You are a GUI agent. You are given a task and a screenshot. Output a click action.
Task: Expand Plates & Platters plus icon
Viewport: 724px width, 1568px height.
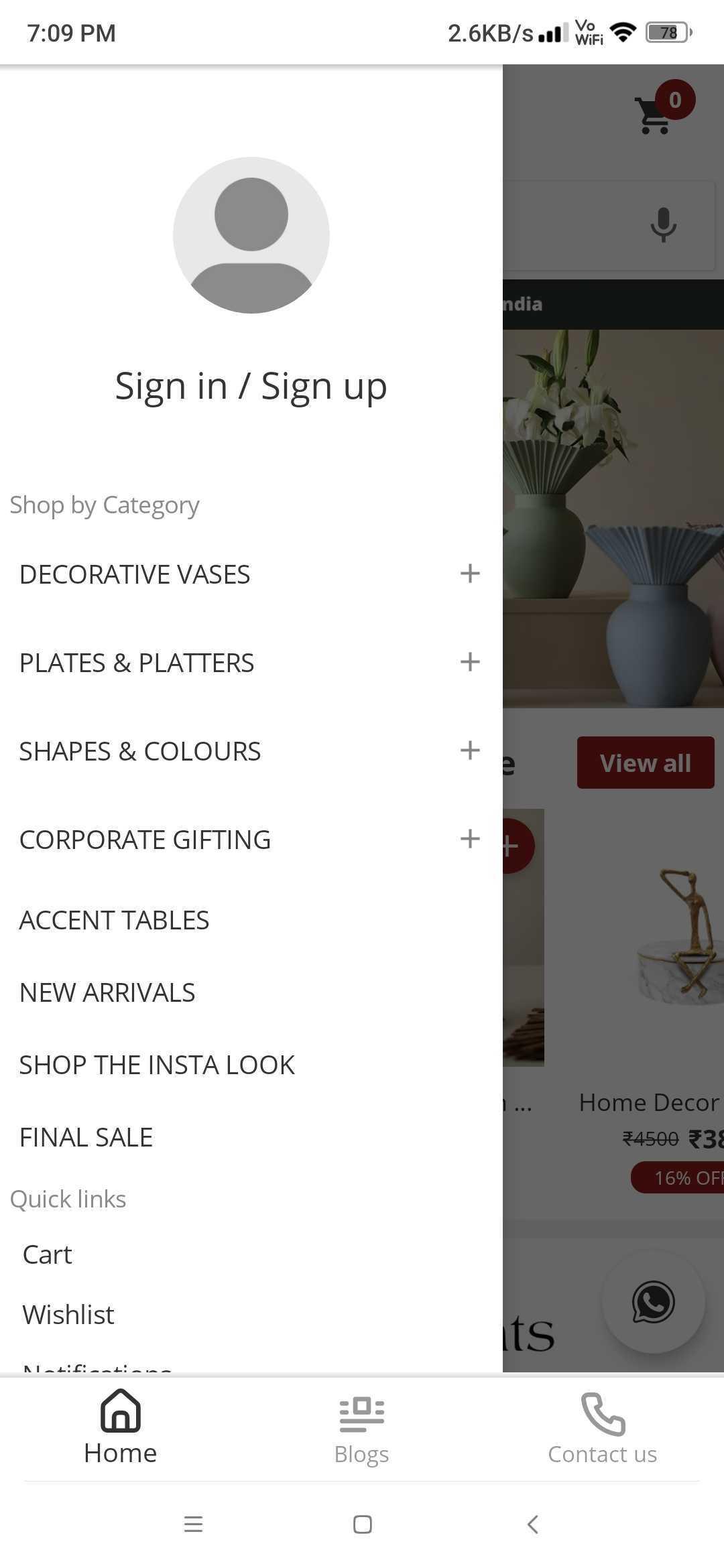(x=470, y=662)
